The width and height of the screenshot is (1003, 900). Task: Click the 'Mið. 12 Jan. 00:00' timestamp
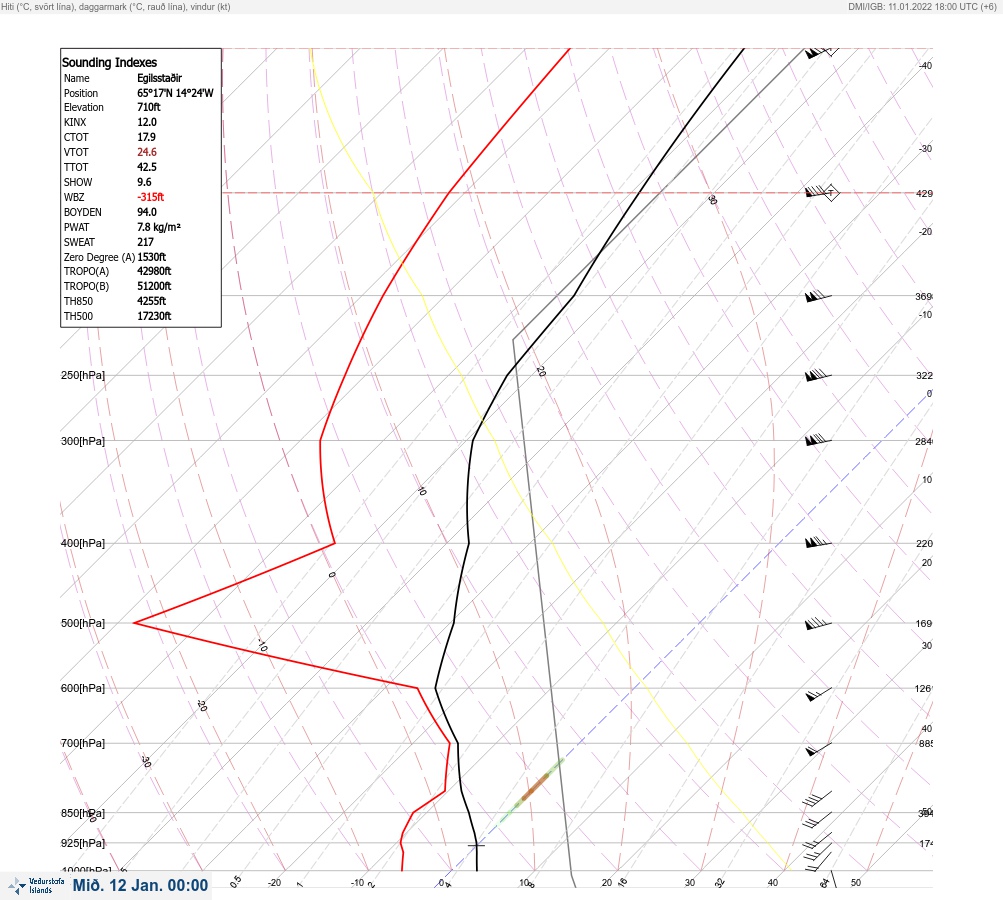(x=140, y=885)
